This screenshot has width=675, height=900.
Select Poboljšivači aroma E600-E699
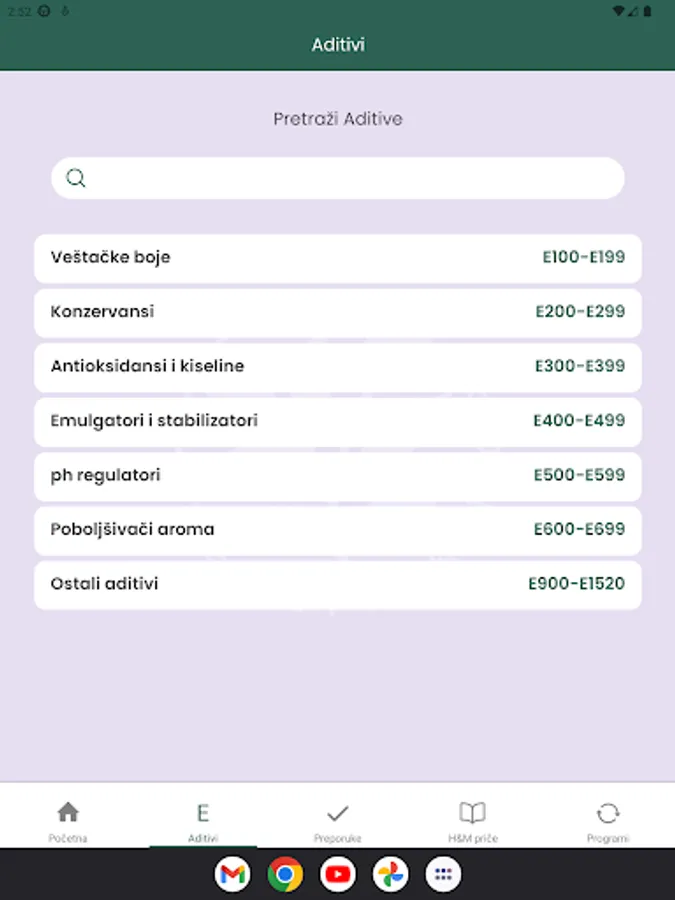(x=338, y=530)
